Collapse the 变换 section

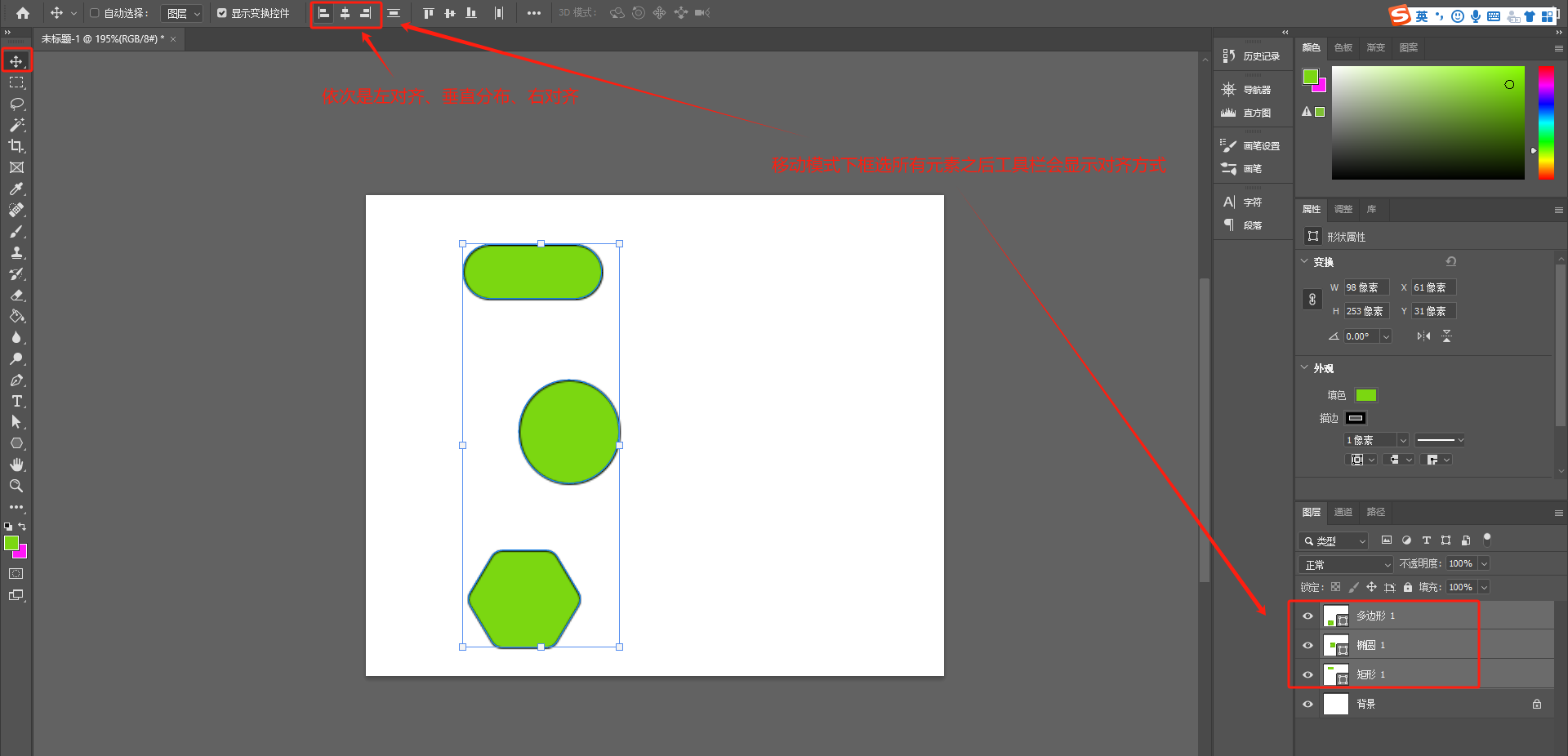[x=1304, y=261]
